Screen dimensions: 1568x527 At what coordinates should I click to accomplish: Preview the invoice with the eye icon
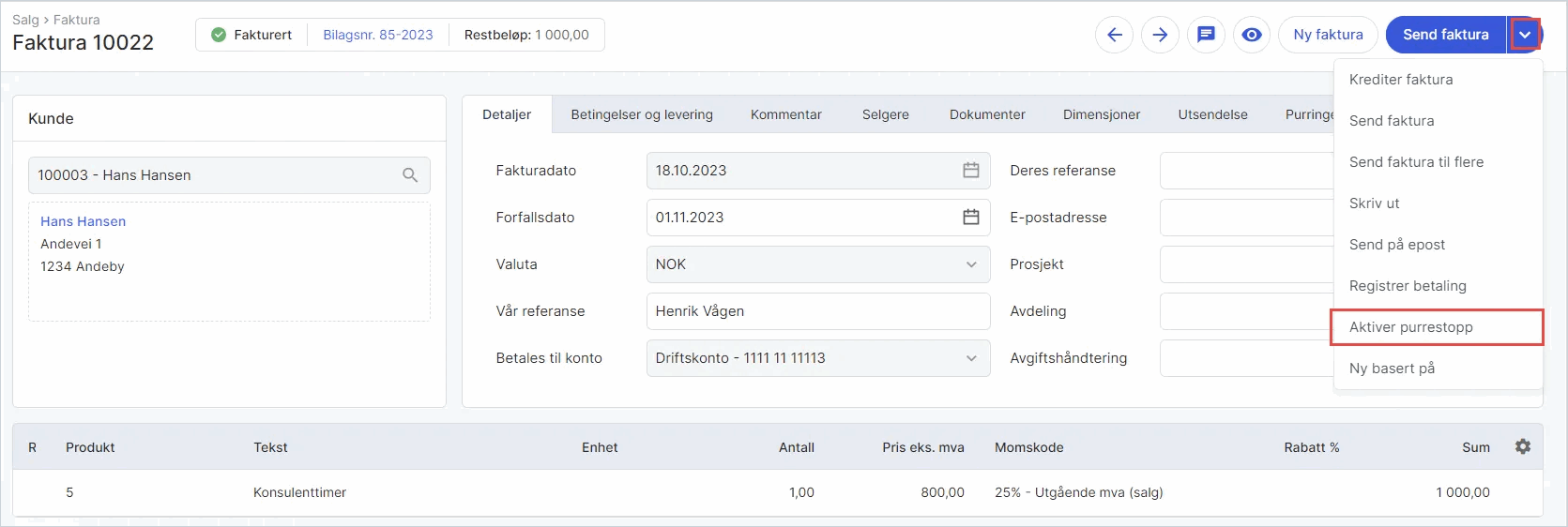tap(1252, 35)
